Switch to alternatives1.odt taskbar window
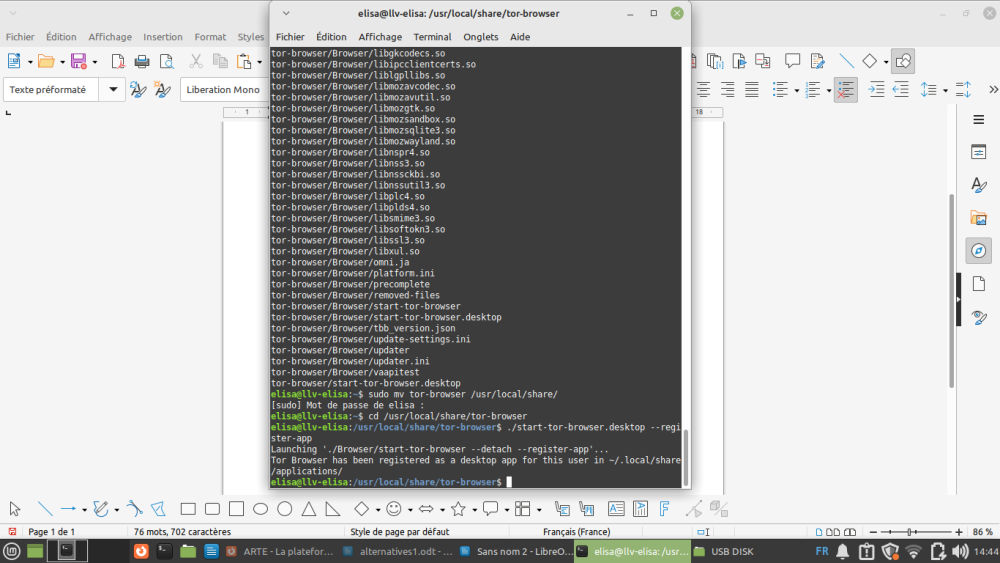1000x563 pixels. [x=398, y=551]
